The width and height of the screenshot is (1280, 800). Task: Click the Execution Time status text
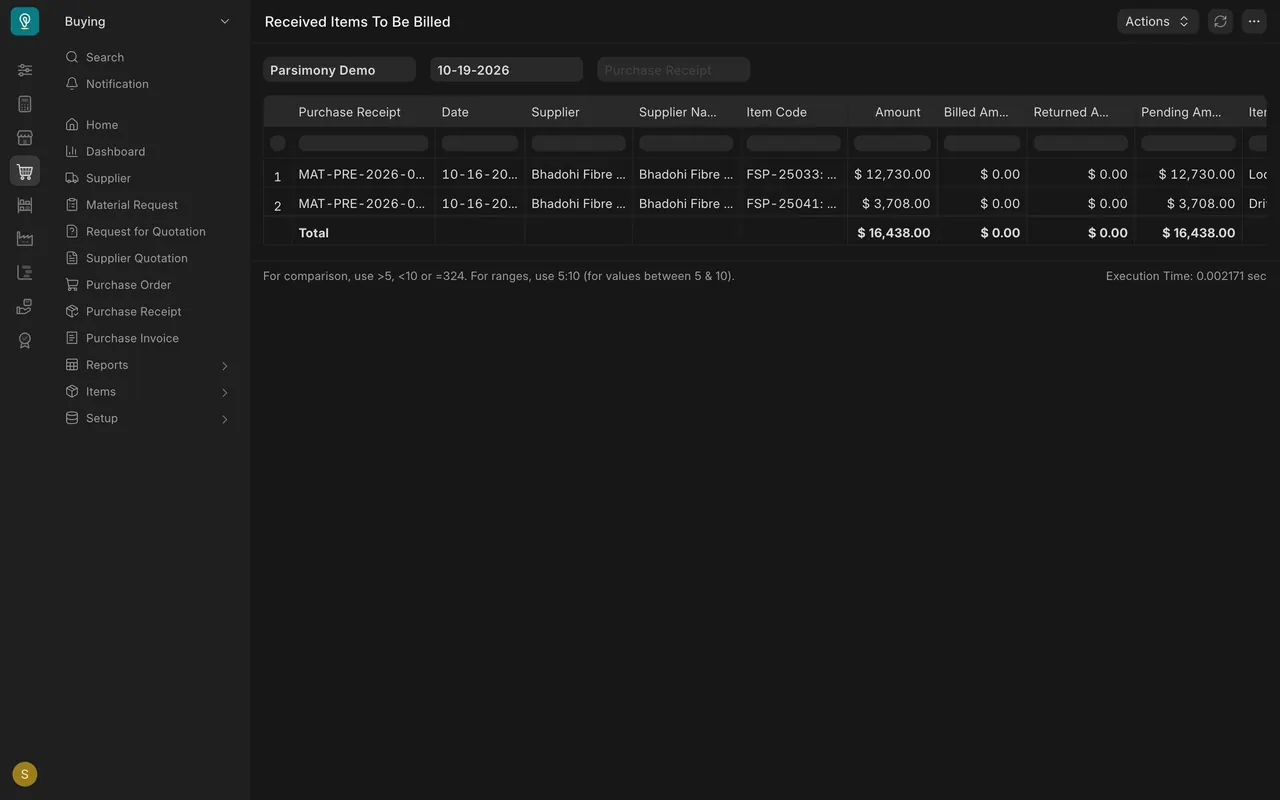pyautogui.click(x=1186, y=276)
